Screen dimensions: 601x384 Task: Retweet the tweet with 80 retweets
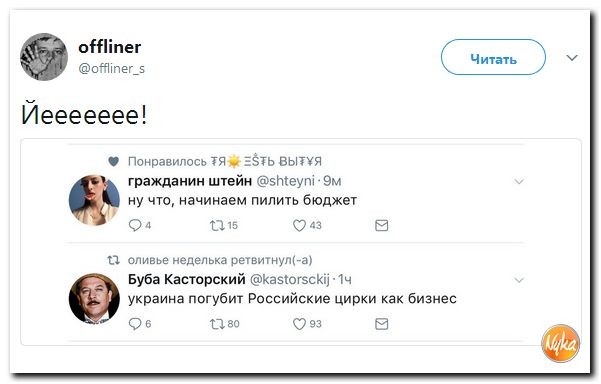(217, 324)
